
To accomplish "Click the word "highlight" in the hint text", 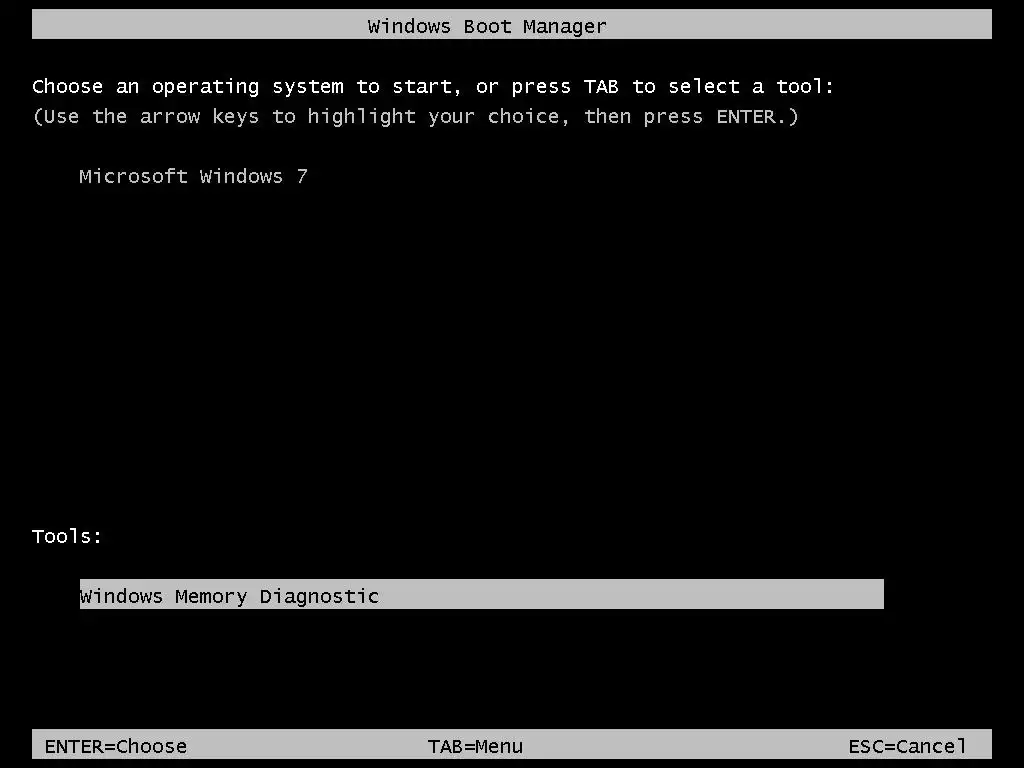I will point(361,117).
